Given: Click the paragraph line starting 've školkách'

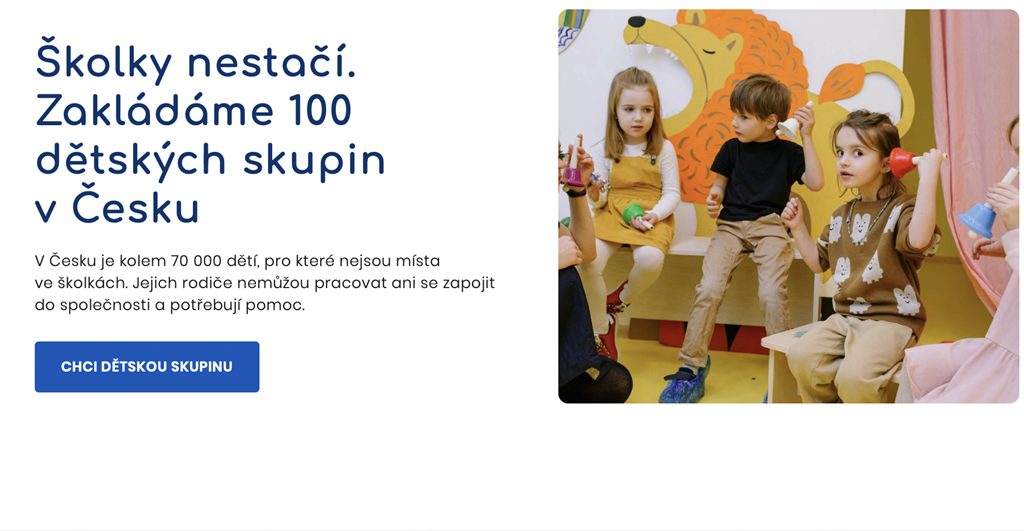Looking at the screenshot, I should 264,283.
